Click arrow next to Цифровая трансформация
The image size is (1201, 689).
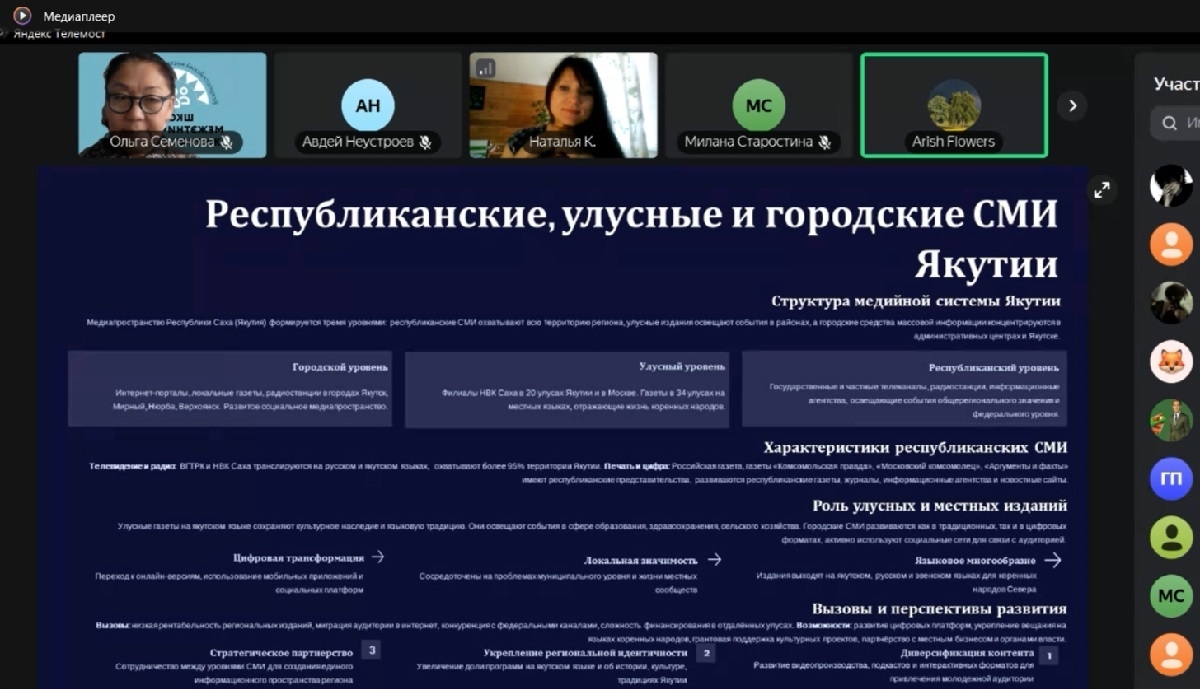377,557
